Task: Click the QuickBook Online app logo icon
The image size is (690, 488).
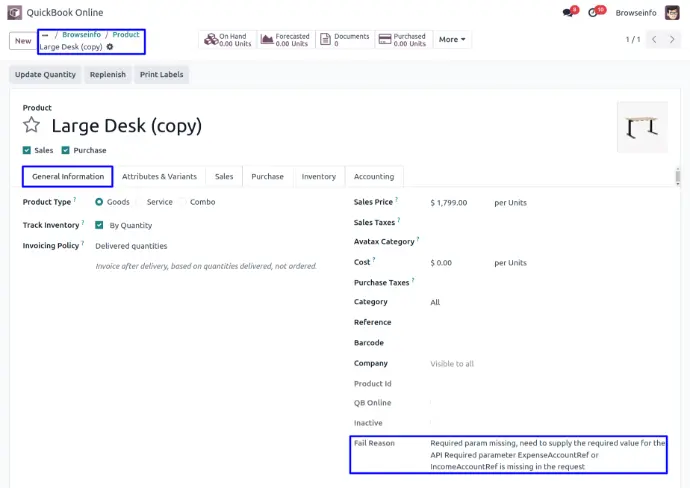Action: point(13,13)
